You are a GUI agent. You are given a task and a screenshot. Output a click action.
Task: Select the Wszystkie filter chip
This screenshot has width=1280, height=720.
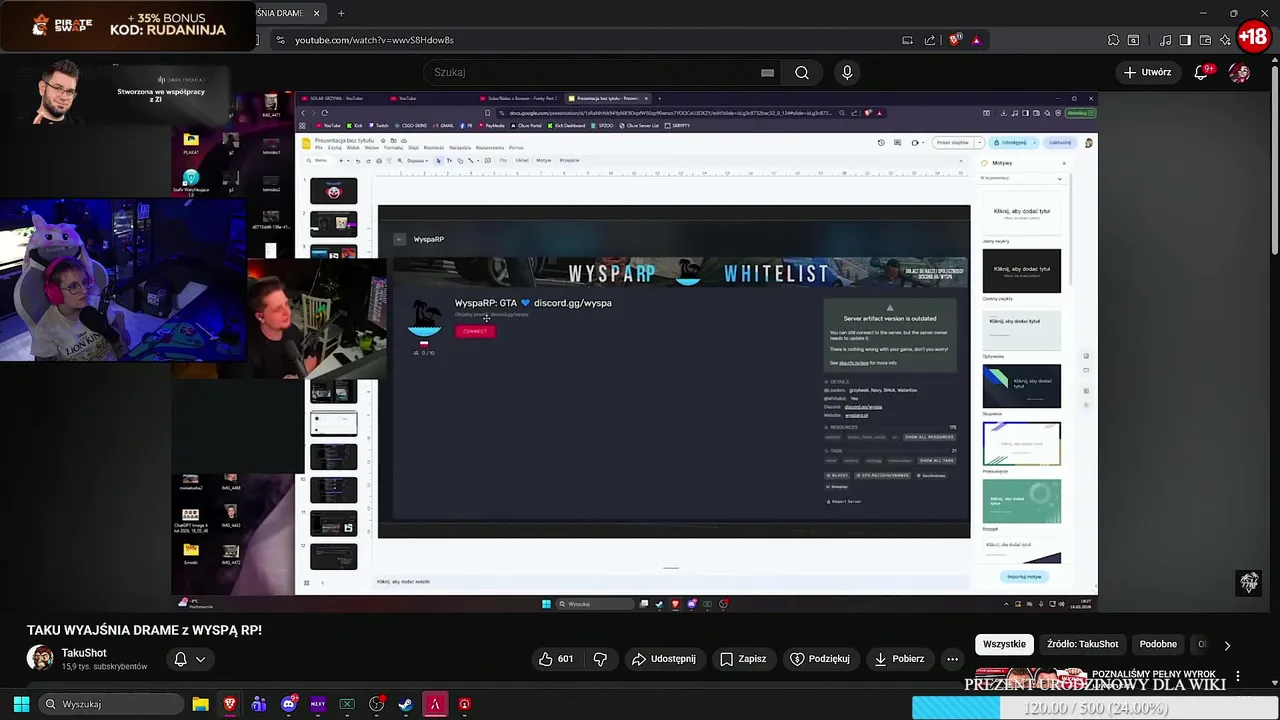[1004, 644]
